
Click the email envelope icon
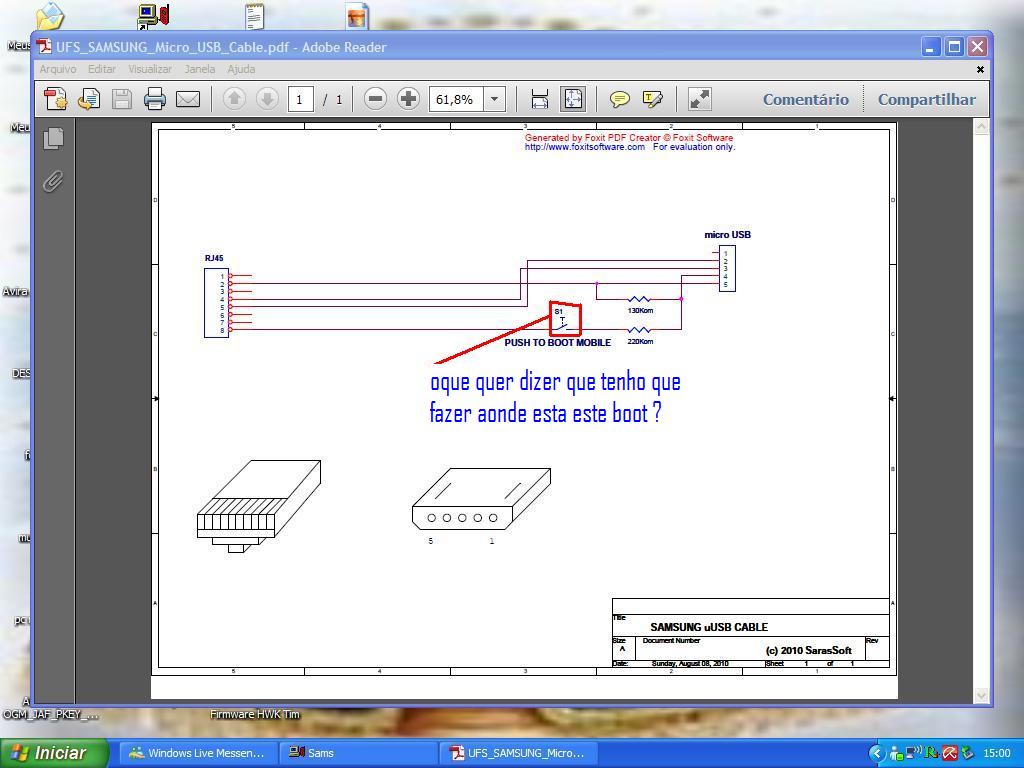[x=188, y=99]
